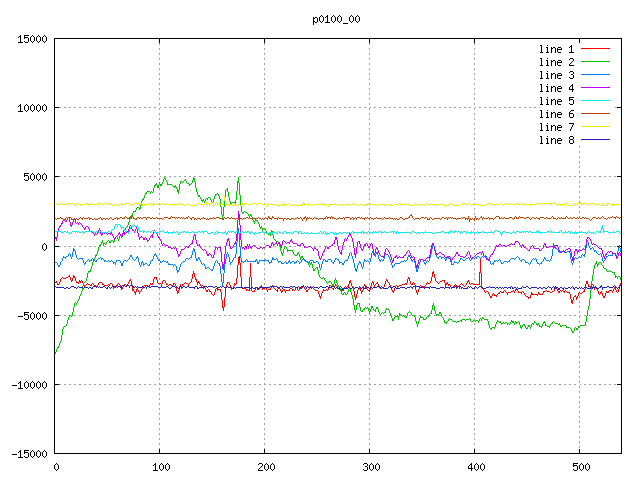Image resolution: width=640 pixels, height=480 pixels.
Task: Select the 300 tick label on x-axis
Action: point(370,467)
